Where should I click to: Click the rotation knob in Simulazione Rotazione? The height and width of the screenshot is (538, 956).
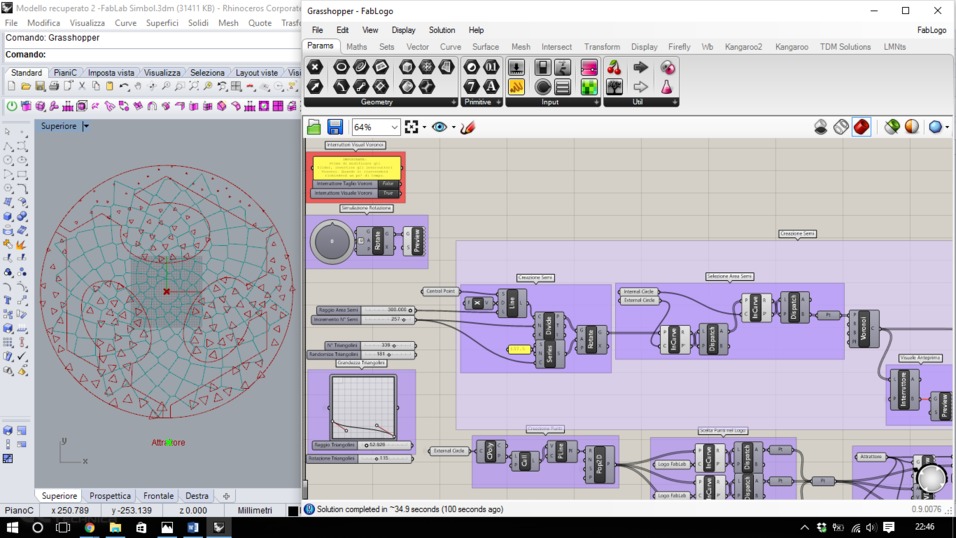click(332, 241)
